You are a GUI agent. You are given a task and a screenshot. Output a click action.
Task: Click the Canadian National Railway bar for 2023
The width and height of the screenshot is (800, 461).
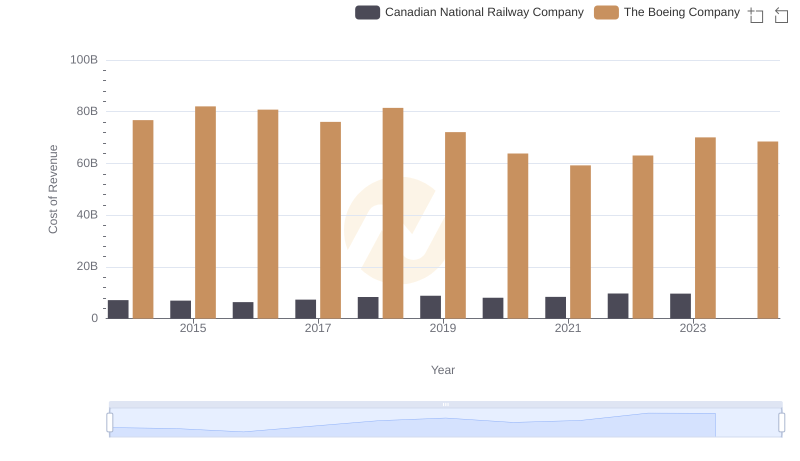pos(680,306)
